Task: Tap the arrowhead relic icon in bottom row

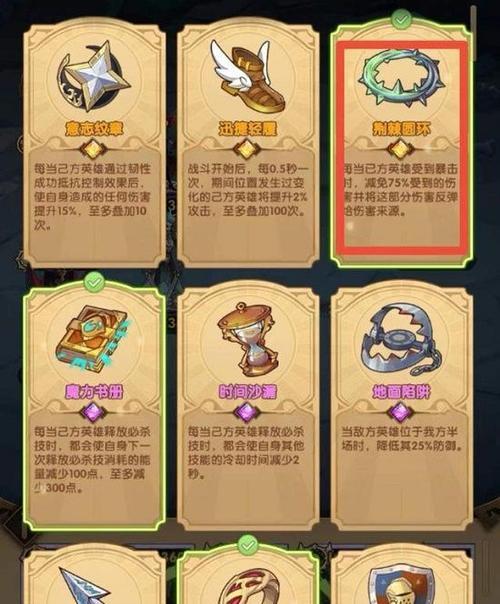Action: coord(87,586)
